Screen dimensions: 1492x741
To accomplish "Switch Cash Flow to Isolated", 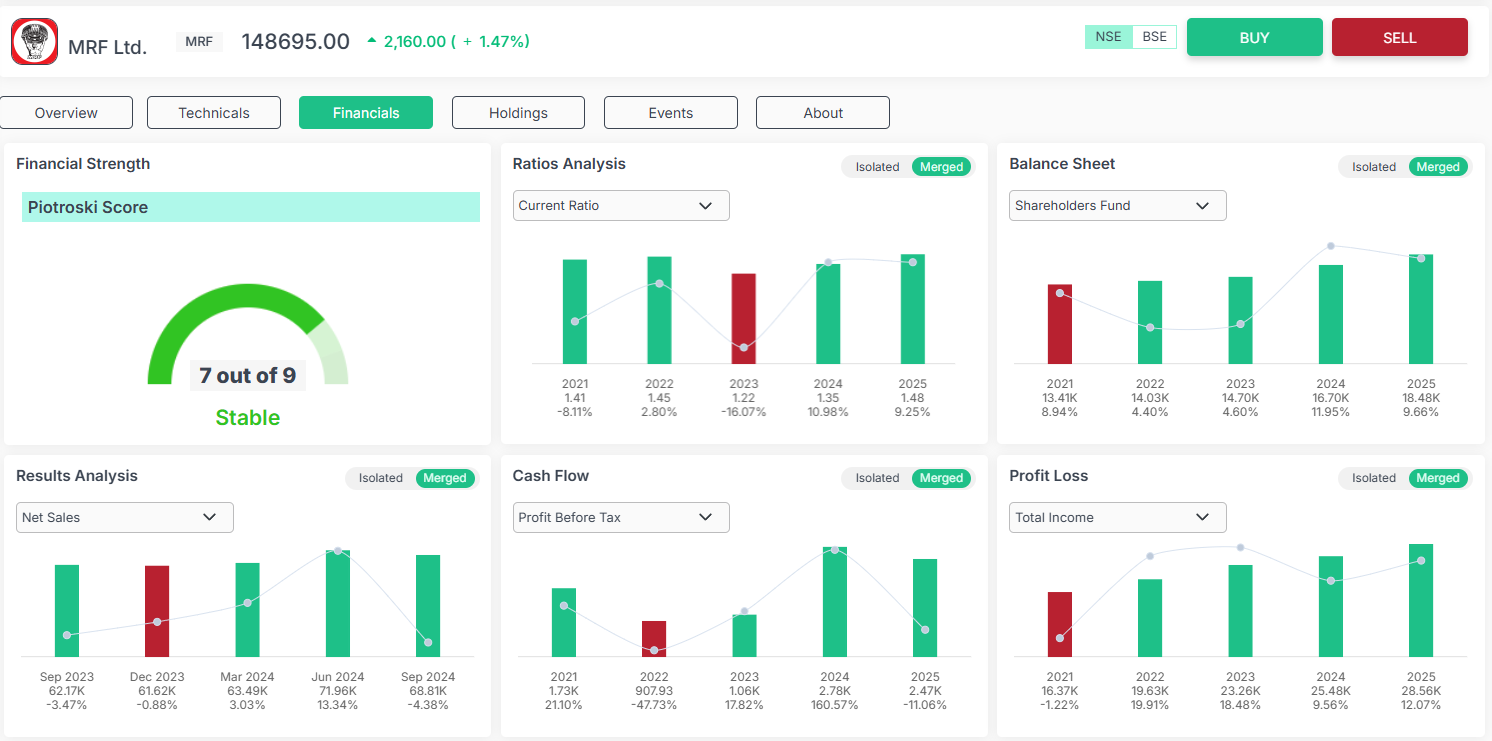I will pos(877,478).
